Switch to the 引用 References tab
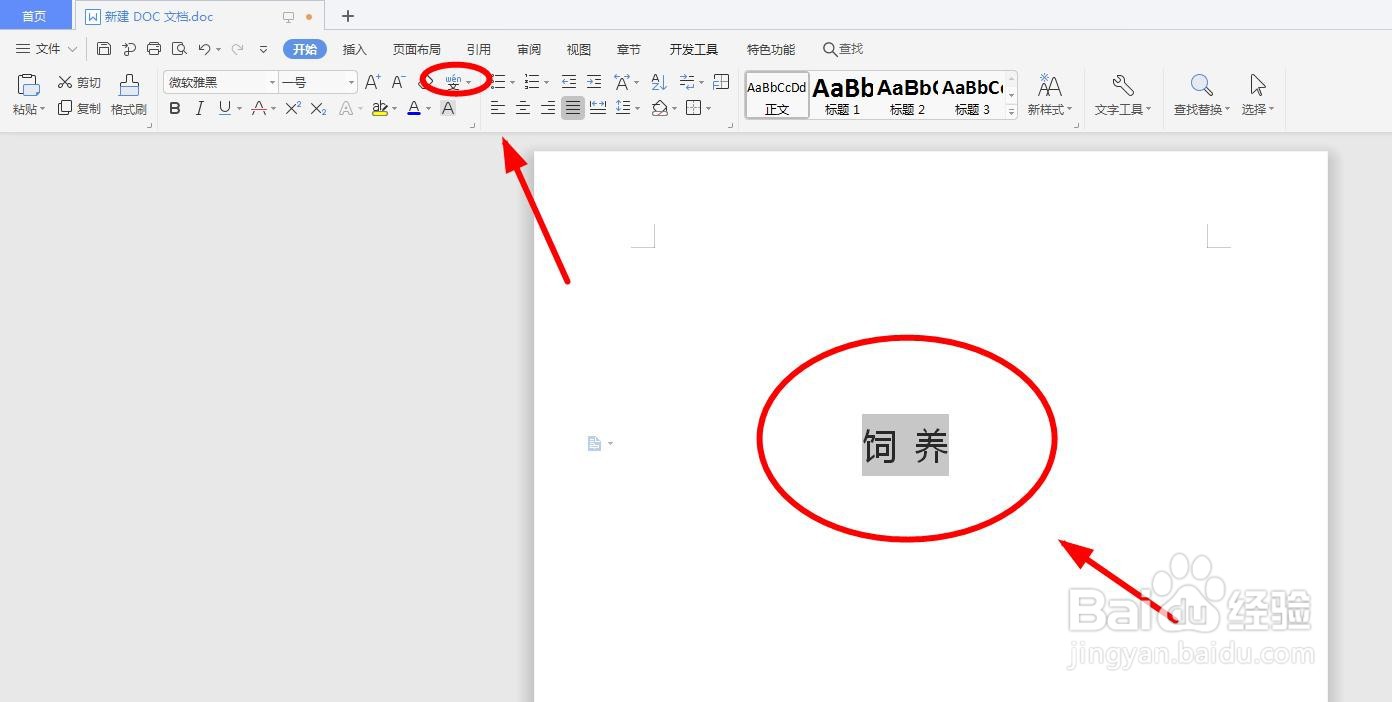Screen dimensions: 1392x702 pyautogui.click(x=479, y=49)
